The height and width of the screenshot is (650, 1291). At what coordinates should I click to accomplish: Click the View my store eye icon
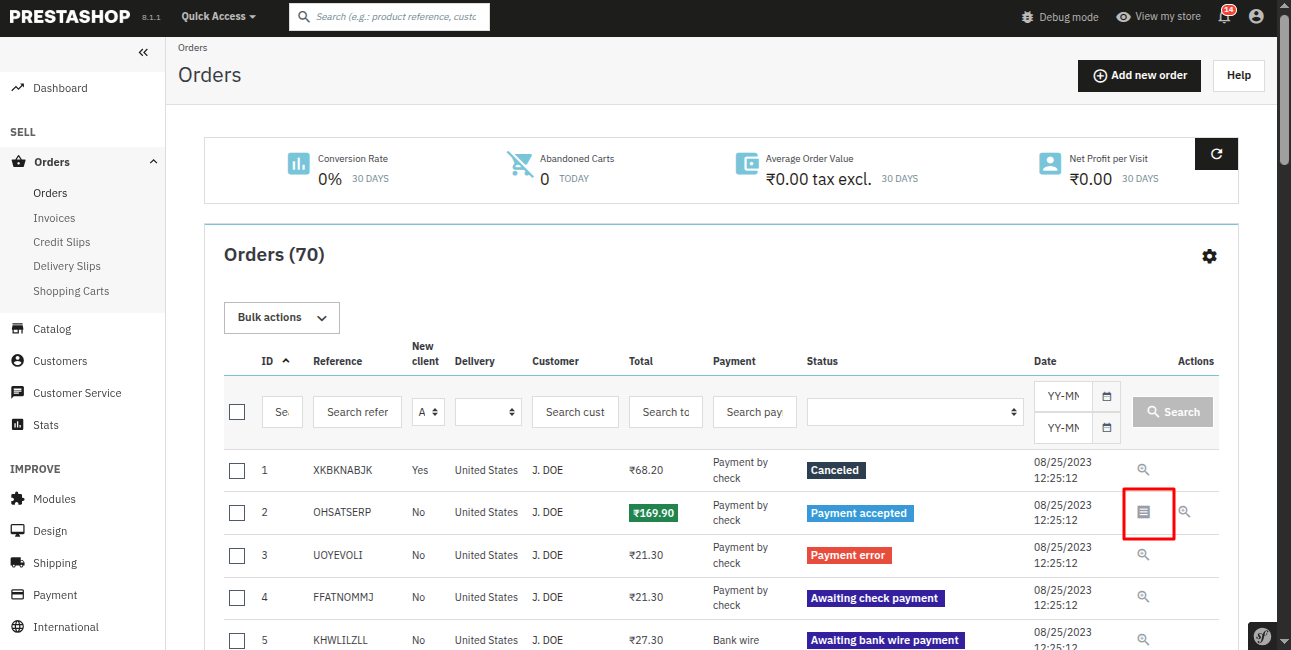pos(1123,17)
